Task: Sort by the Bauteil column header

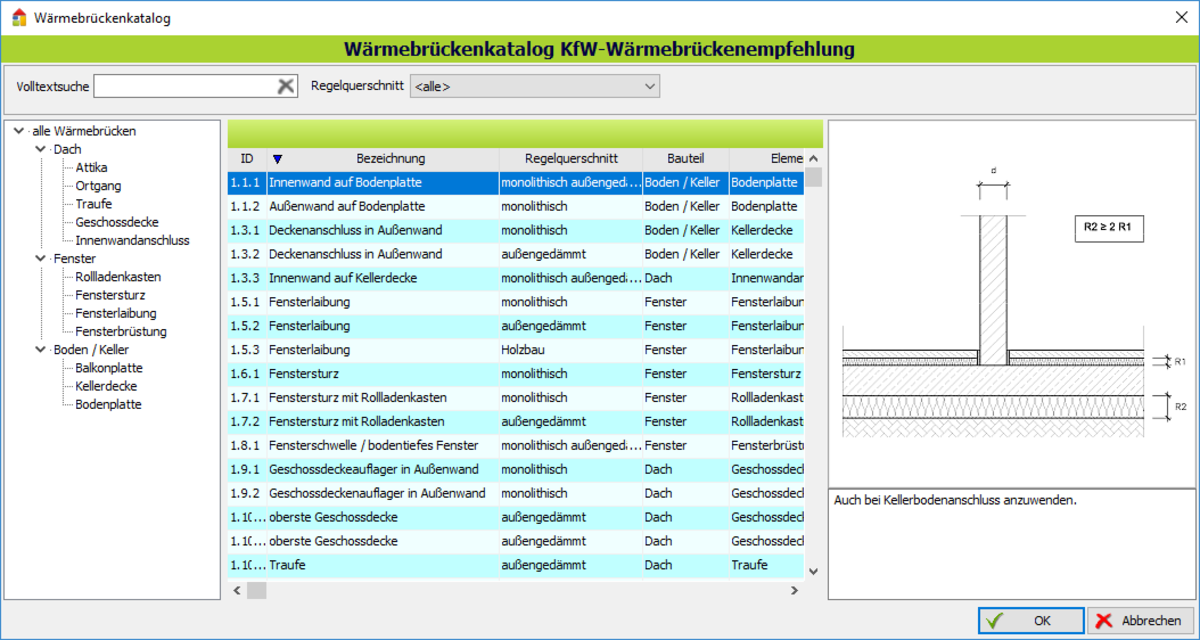Action: (686, 159)
